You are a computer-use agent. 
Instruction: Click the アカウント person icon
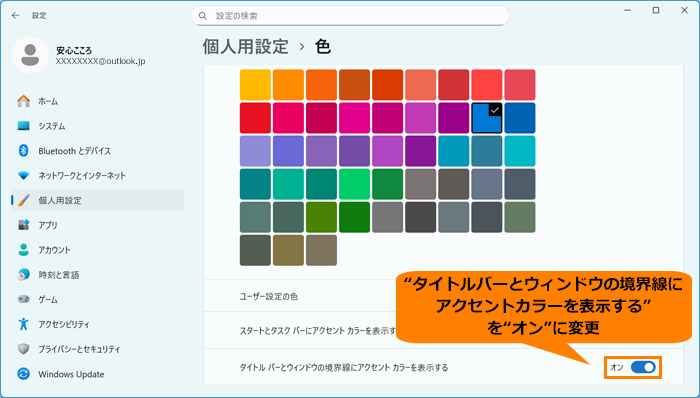click(24, 250)
